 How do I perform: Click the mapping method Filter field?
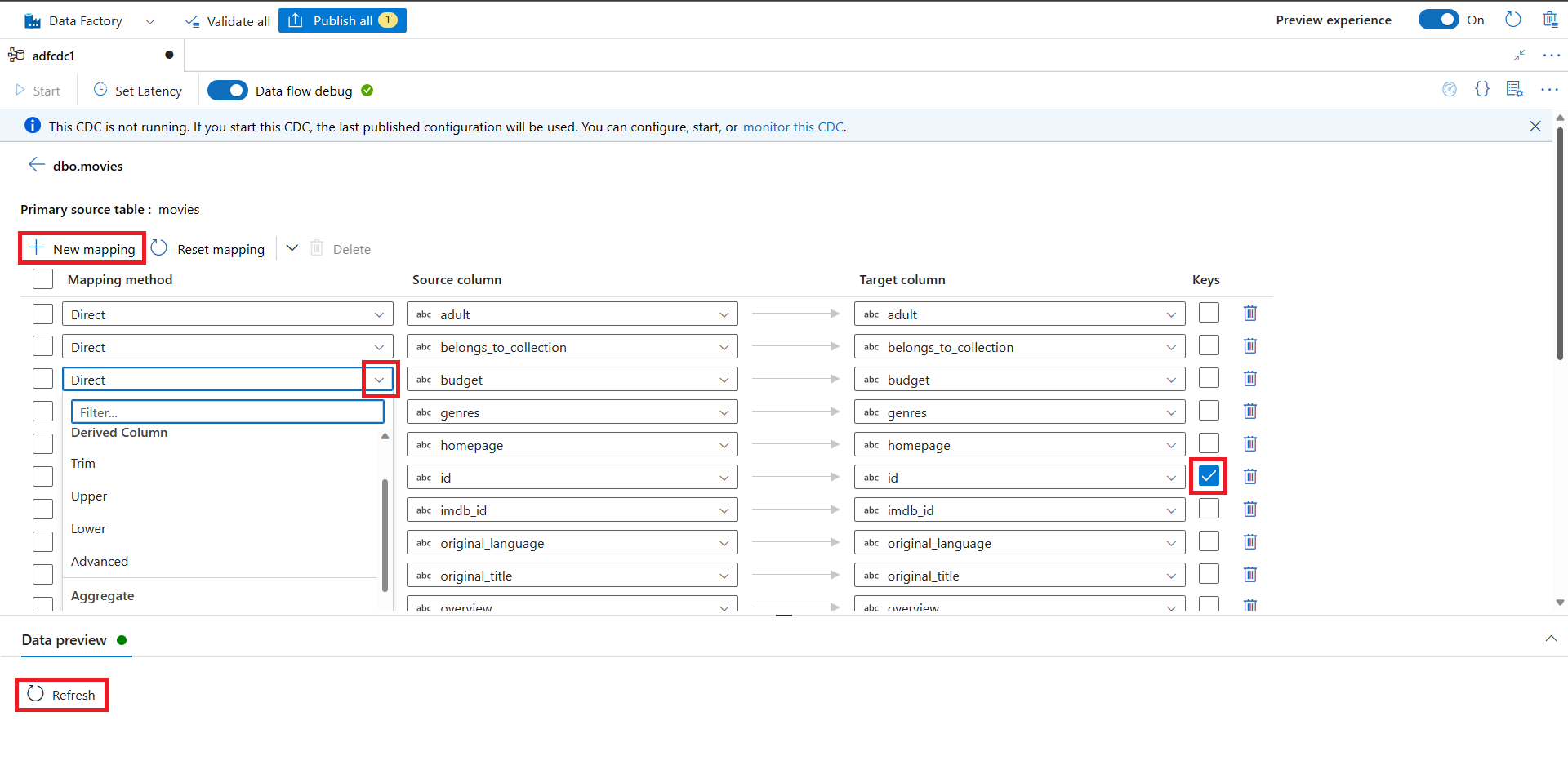(x=227, y=412)
